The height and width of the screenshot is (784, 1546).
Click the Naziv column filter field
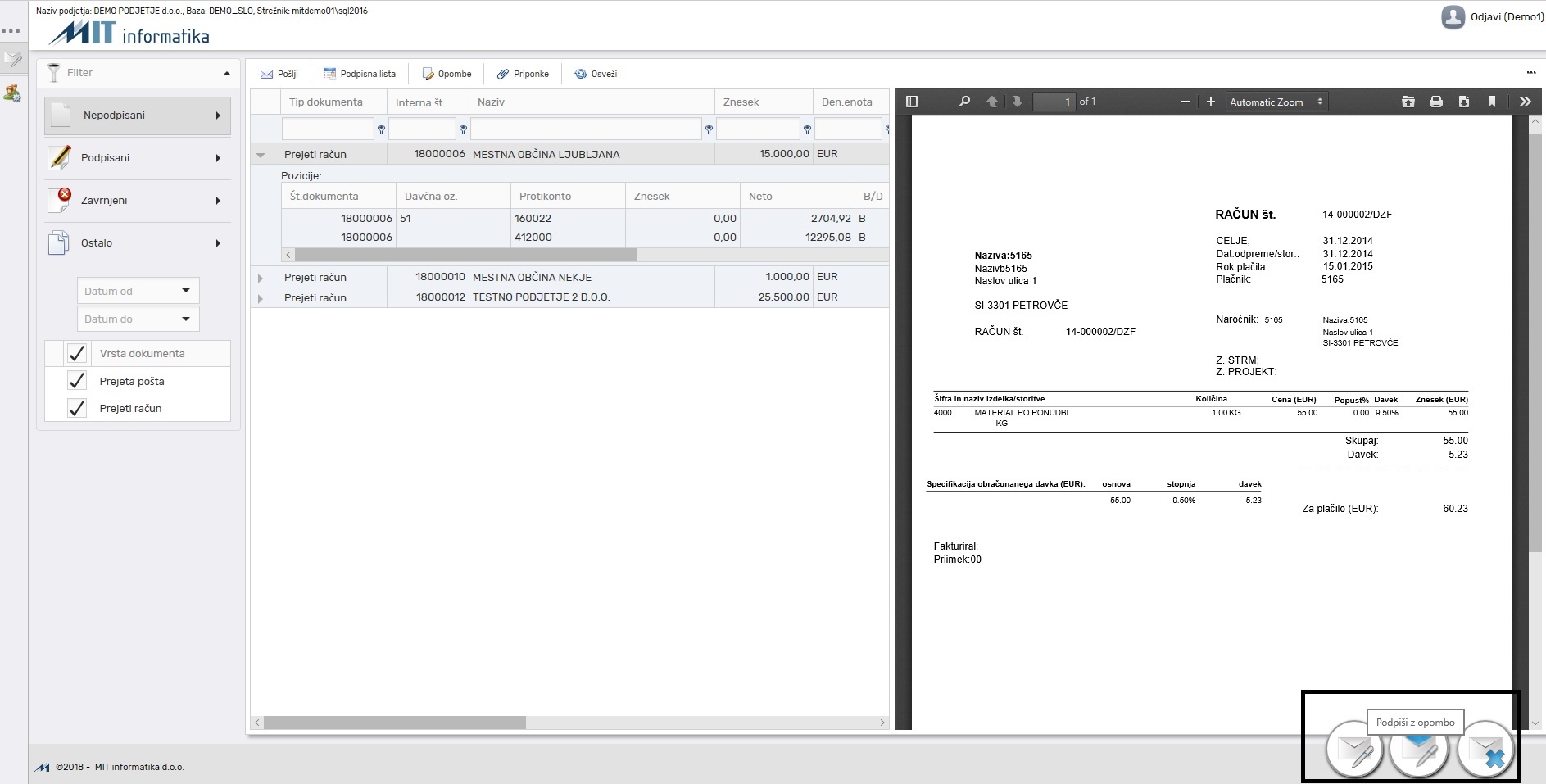click(x=586, y=129)
